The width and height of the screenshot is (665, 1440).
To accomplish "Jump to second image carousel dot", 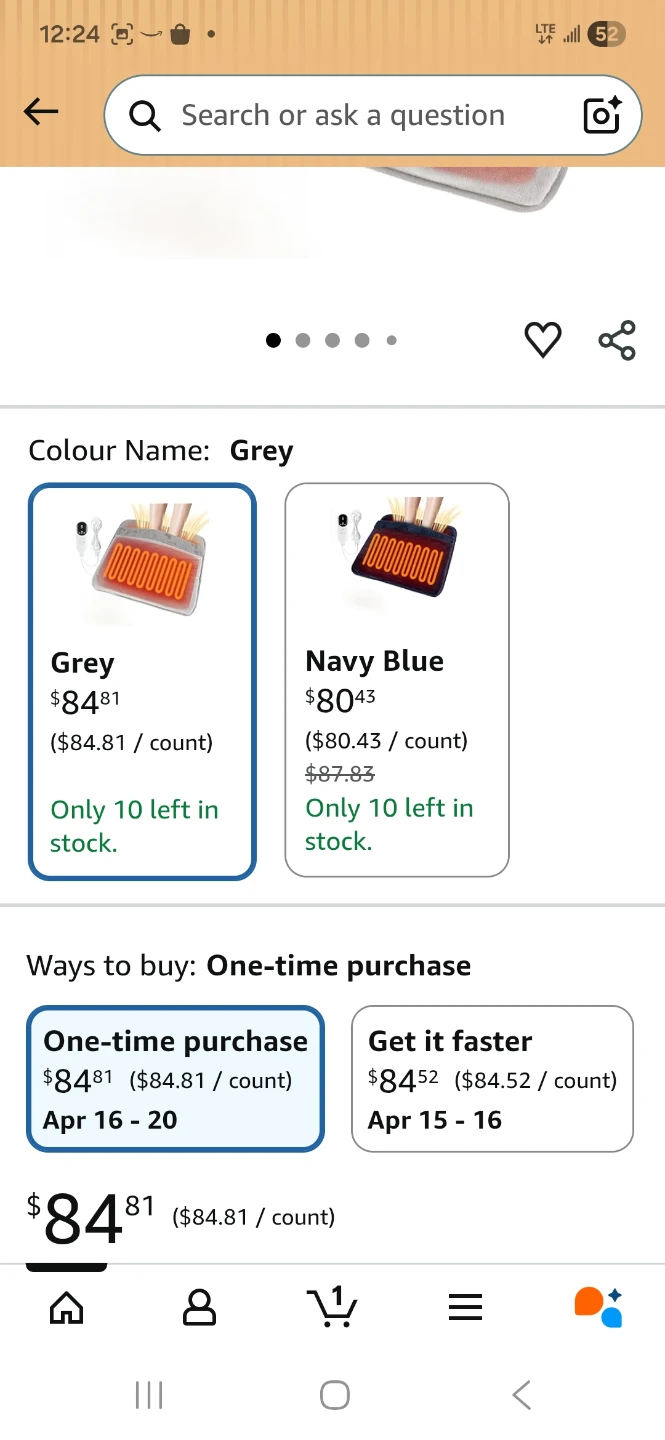I will (303, 341).
